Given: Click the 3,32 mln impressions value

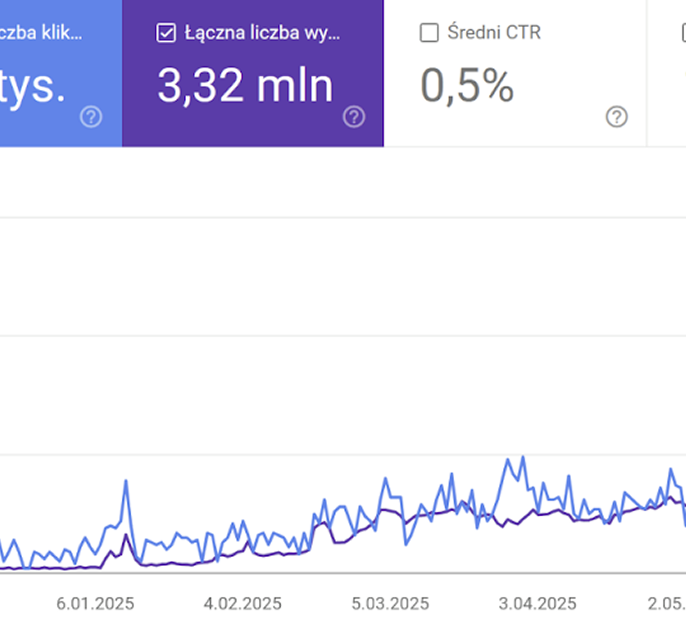Looking at the screenshot, I should [x=245, y=86].
